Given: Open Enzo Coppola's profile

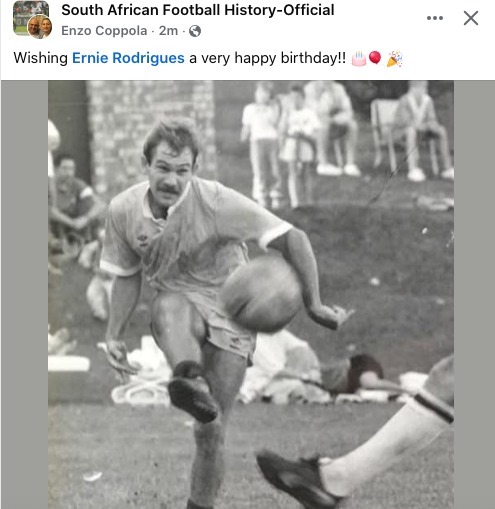Looking at the screenshot, I should click(x=104, y=31).
